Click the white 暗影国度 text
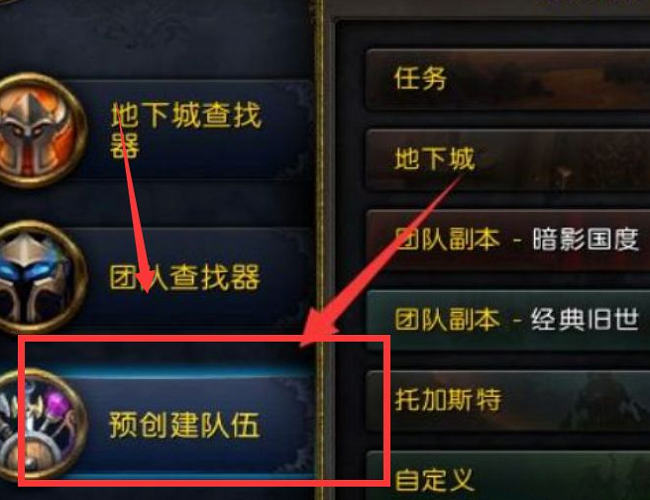 585,239
